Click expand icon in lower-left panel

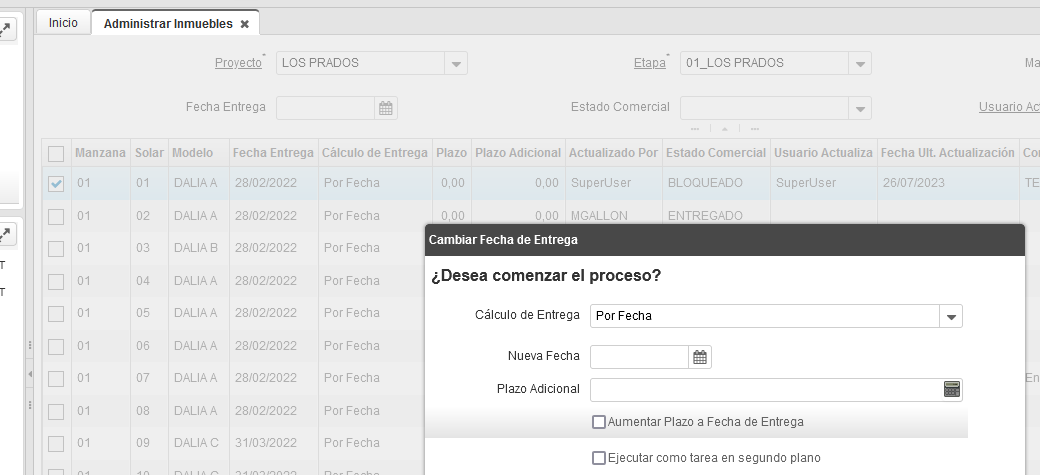(x=5, y=235)
